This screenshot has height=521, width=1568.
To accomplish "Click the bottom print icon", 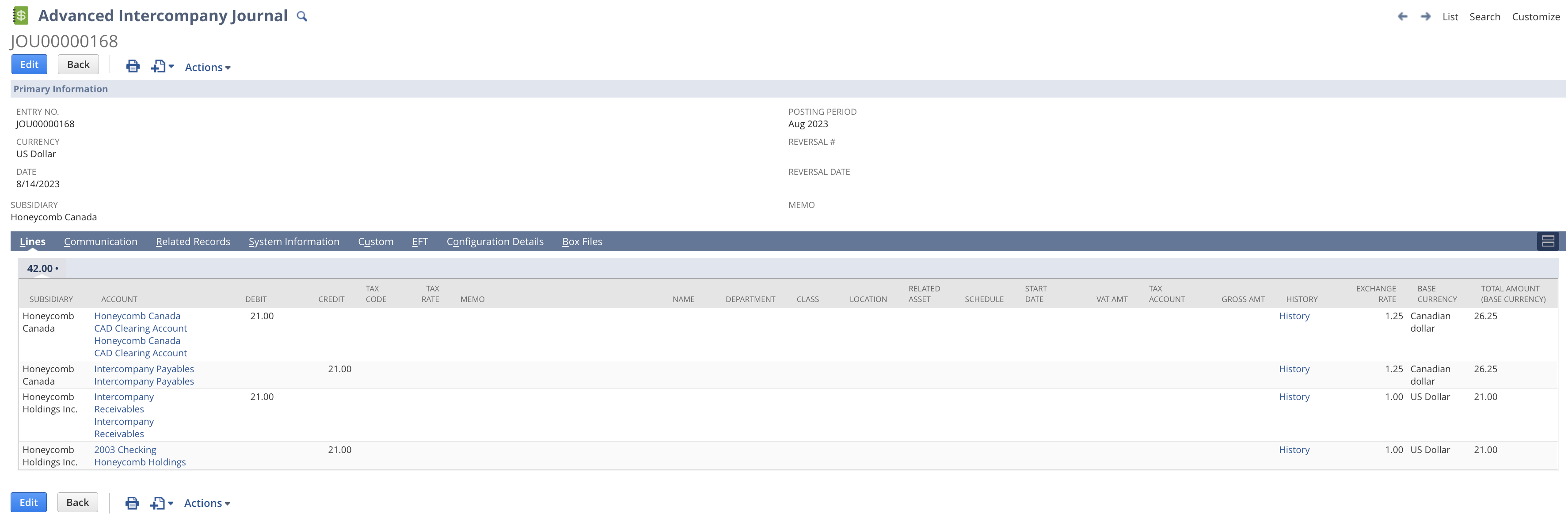I will point(132,503).
